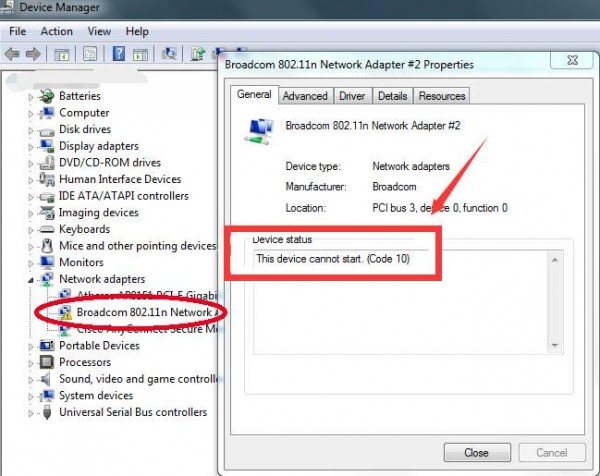Click the Close button in Properties dialog

click(477, 453)
